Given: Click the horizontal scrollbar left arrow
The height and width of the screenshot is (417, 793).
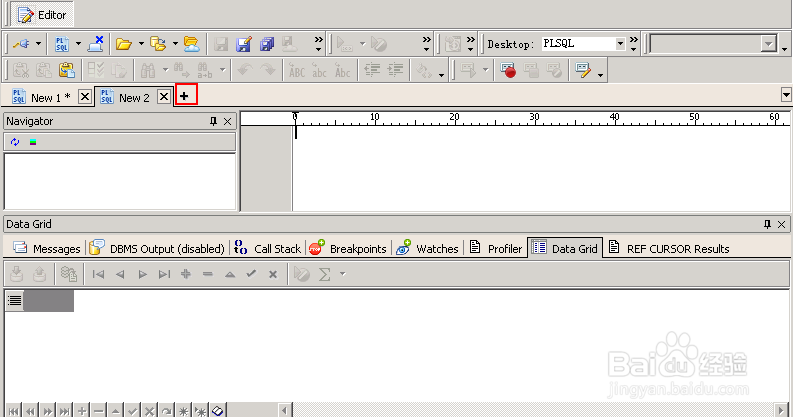Looking at the screenshot, I should click(x=285, y=410).
